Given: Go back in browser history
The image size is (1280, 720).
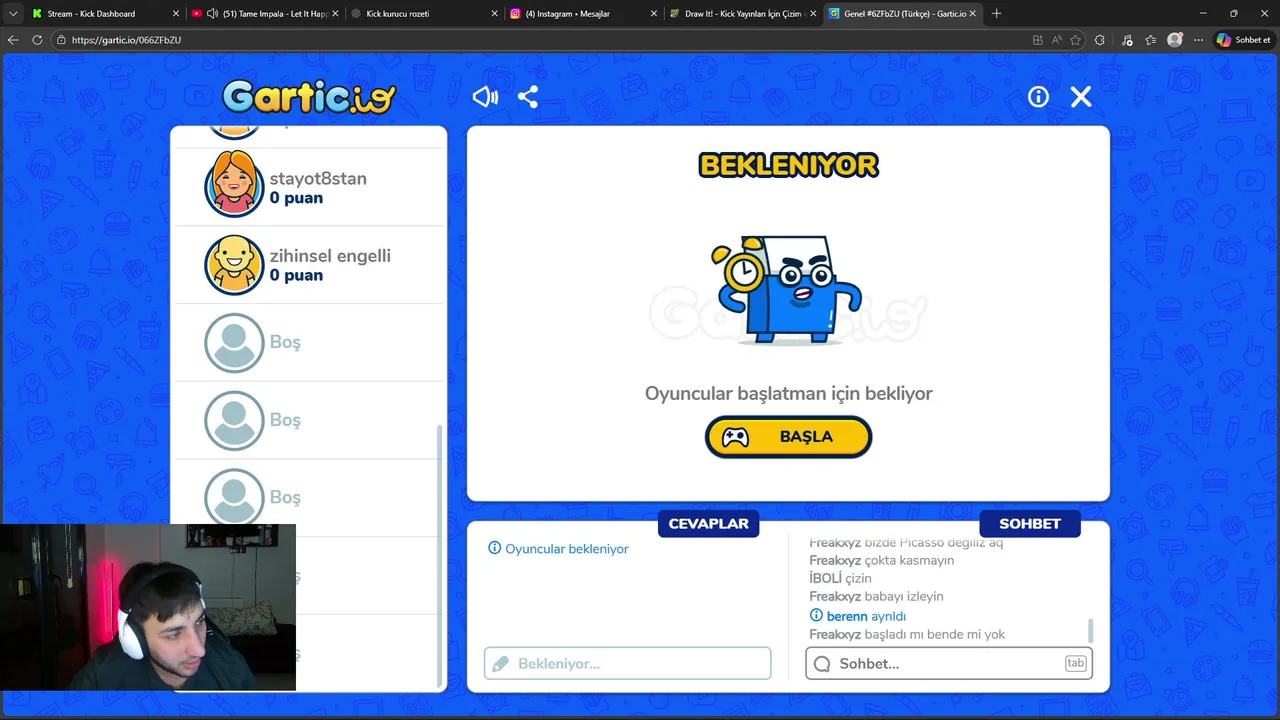Looking at the screenshot, I should (x=13, y=40).
